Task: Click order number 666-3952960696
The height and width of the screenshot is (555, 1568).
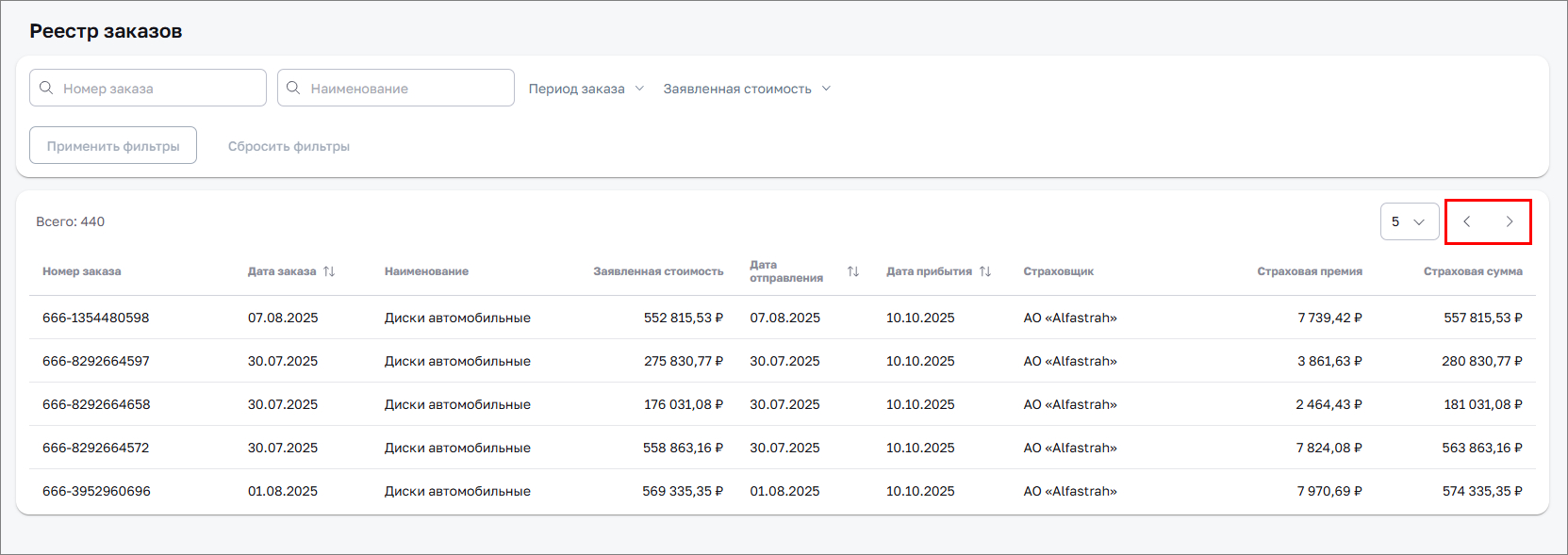Action: point(96,491)
